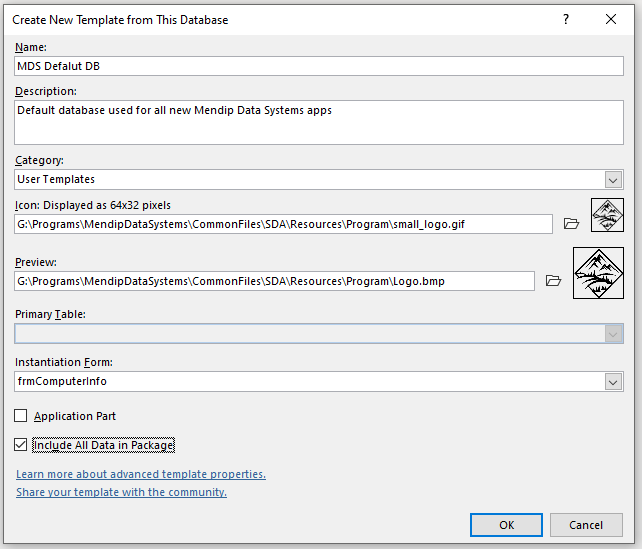Check the Application Part checkbox
This screenshot has width=642, height=549.
(x=20, y=416)
